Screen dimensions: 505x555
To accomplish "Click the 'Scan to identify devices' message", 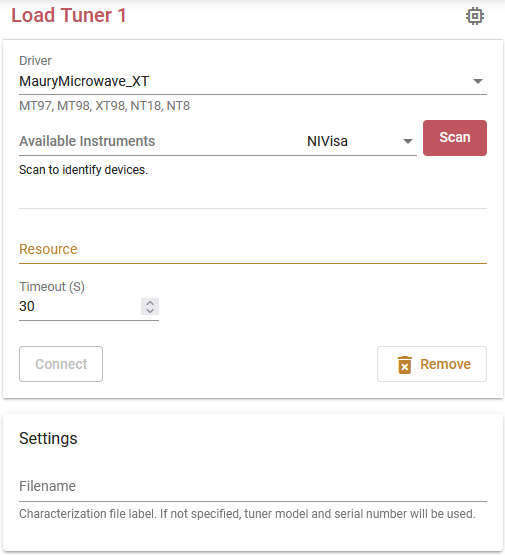I will [x=83, y=170].
